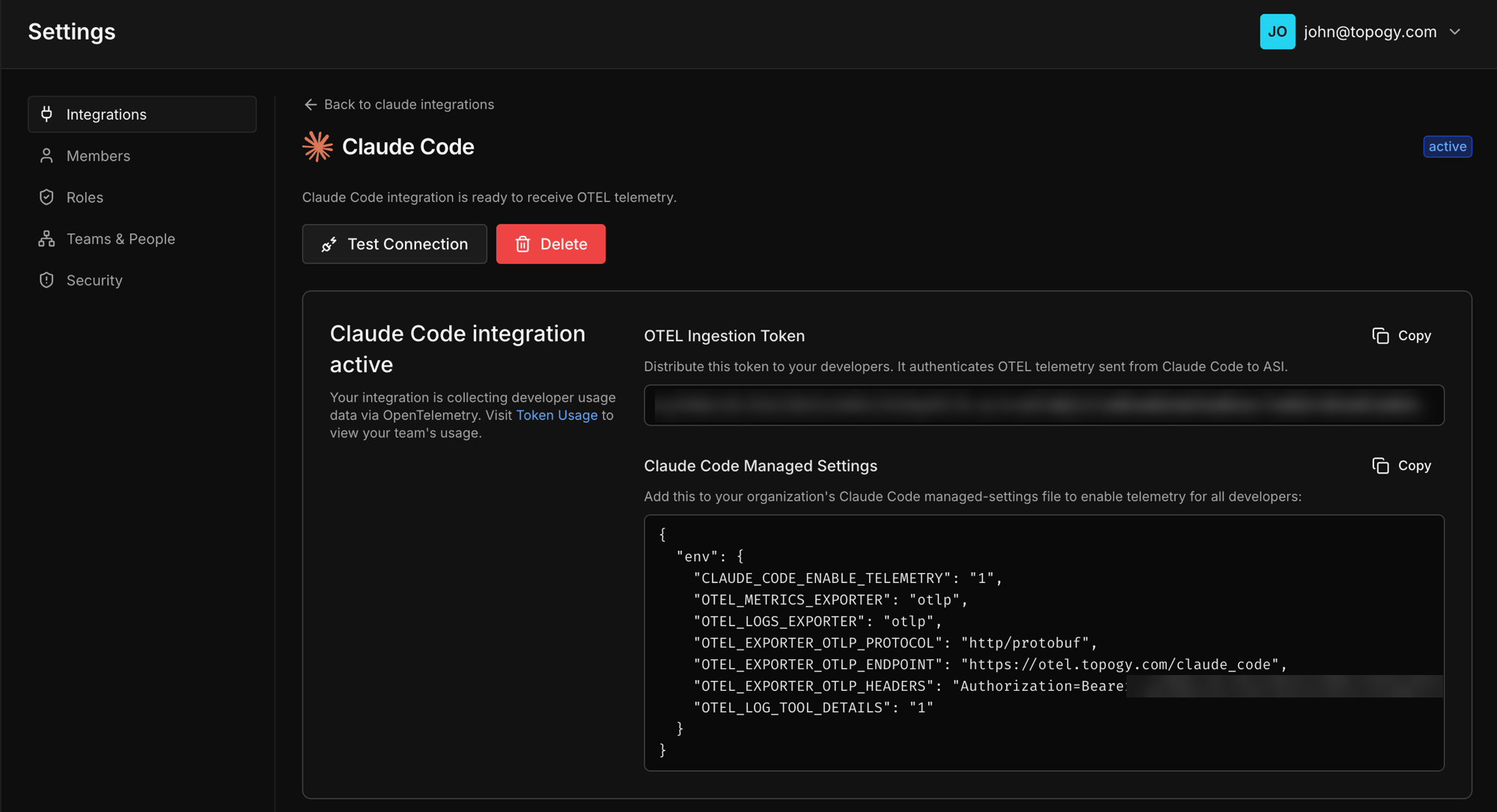Screen dimensions: 1497x812
Task: Open the Token Usage link
Action: pyautogui.click(x=557, y=415)
